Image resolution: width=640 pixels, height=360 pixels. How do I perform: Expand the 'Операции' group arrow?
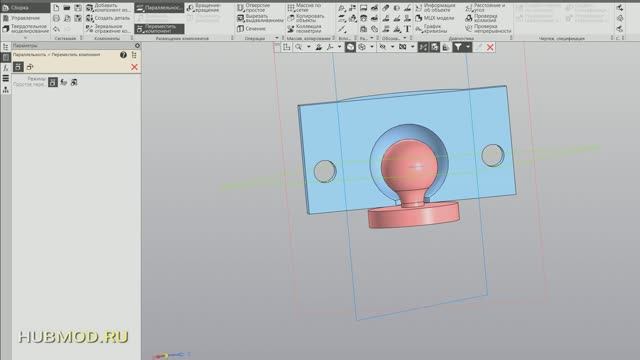click(277, 38)
